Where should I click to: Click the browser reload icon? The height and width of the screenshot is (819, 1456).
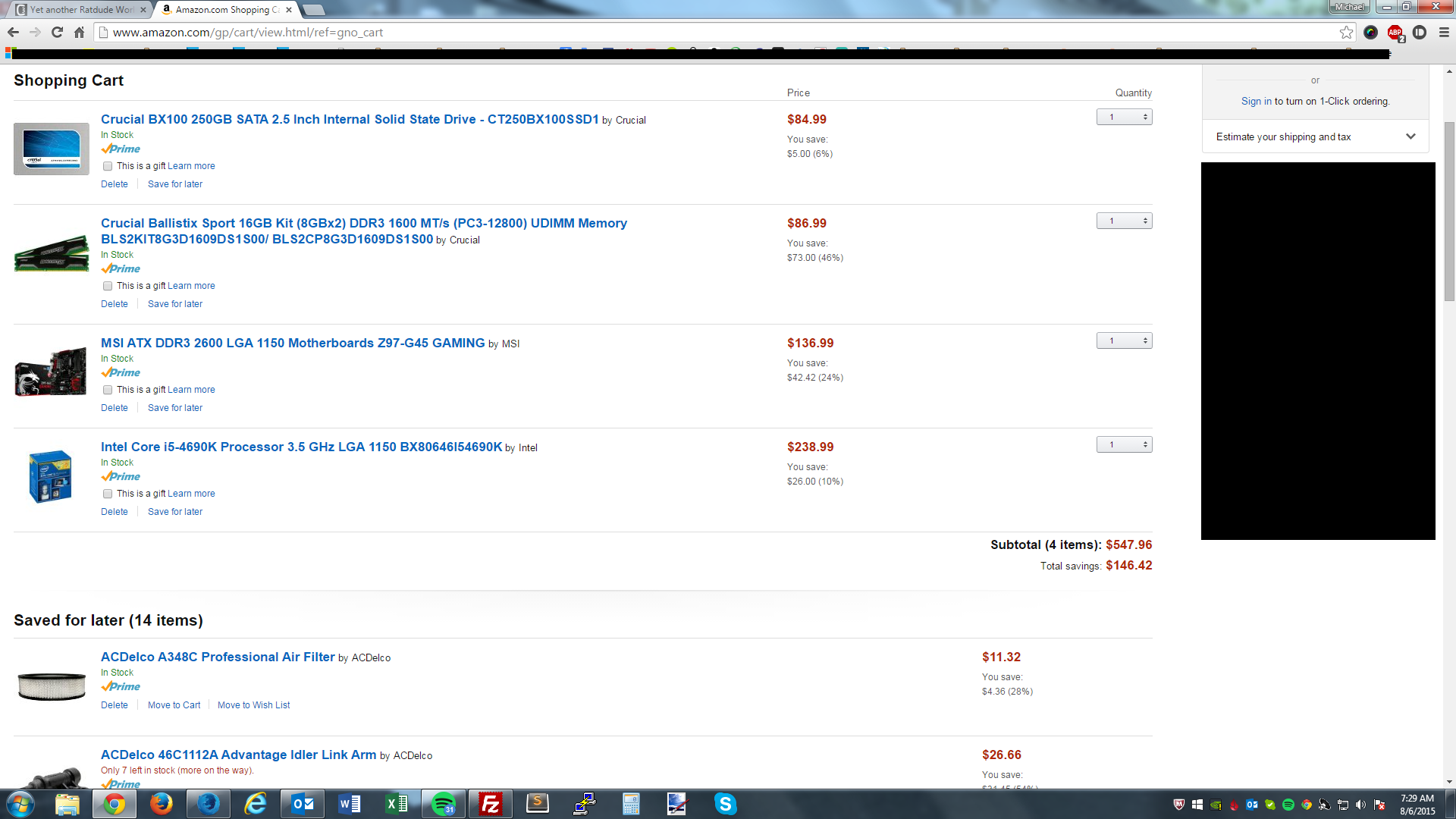pos(57,32)
